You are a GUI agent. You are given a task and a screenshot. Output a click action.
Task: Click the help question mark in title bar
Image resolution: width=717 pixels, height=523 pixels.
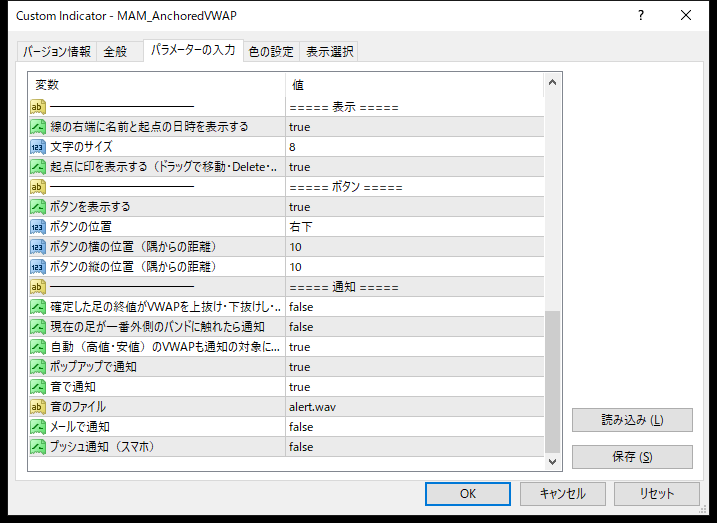(641, 16)
